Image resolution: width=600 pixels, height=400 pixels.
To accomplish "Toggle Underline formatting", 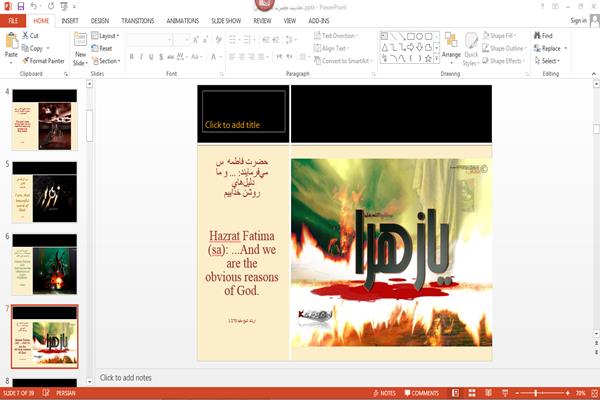I will [x=151, y=57].
